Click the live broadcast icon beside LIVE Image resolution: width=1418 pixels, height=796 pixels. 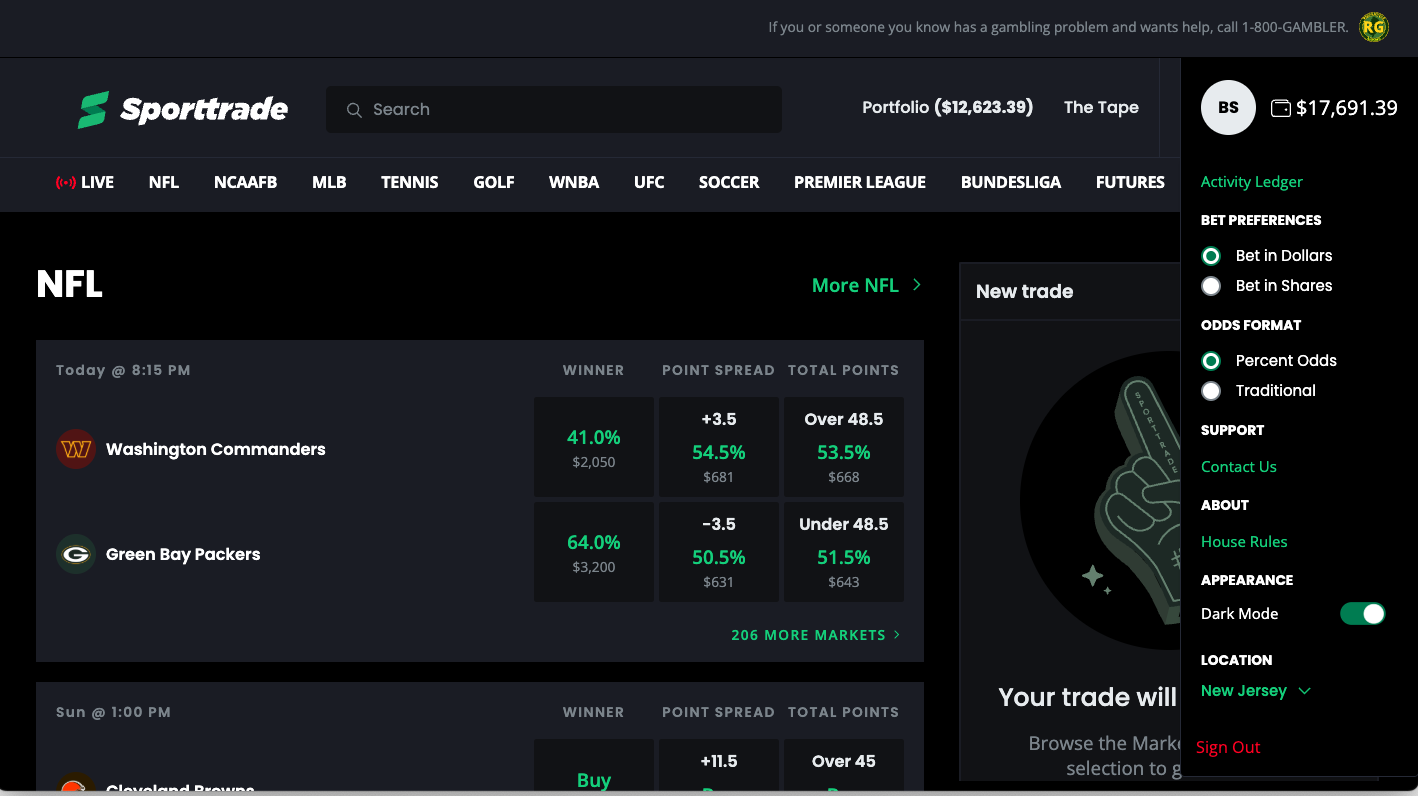point(66,183)
